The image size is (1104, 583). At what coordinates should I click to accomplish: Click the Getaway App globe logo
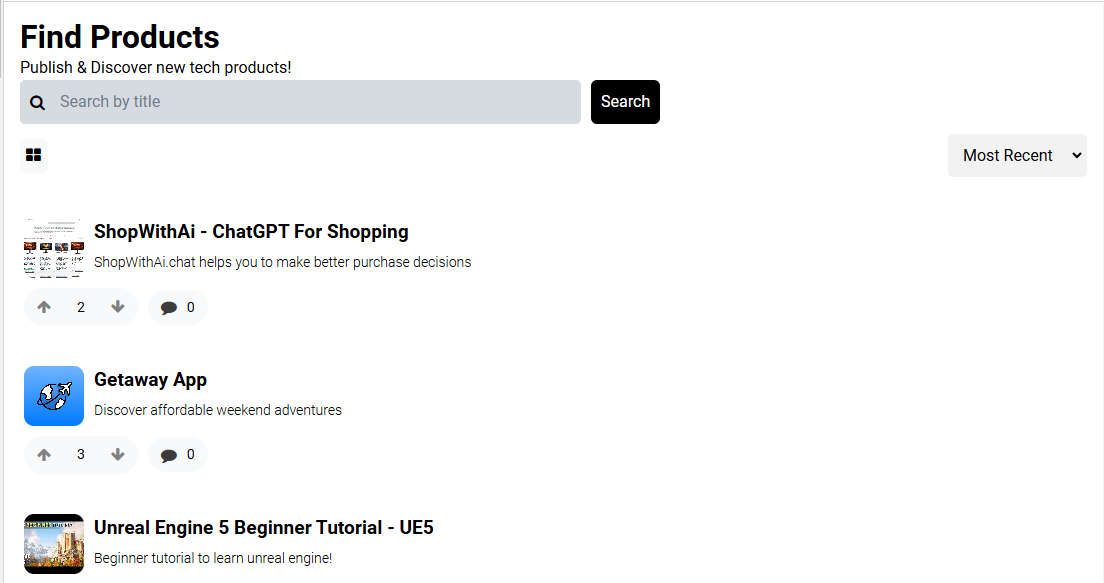pos(54,396)
